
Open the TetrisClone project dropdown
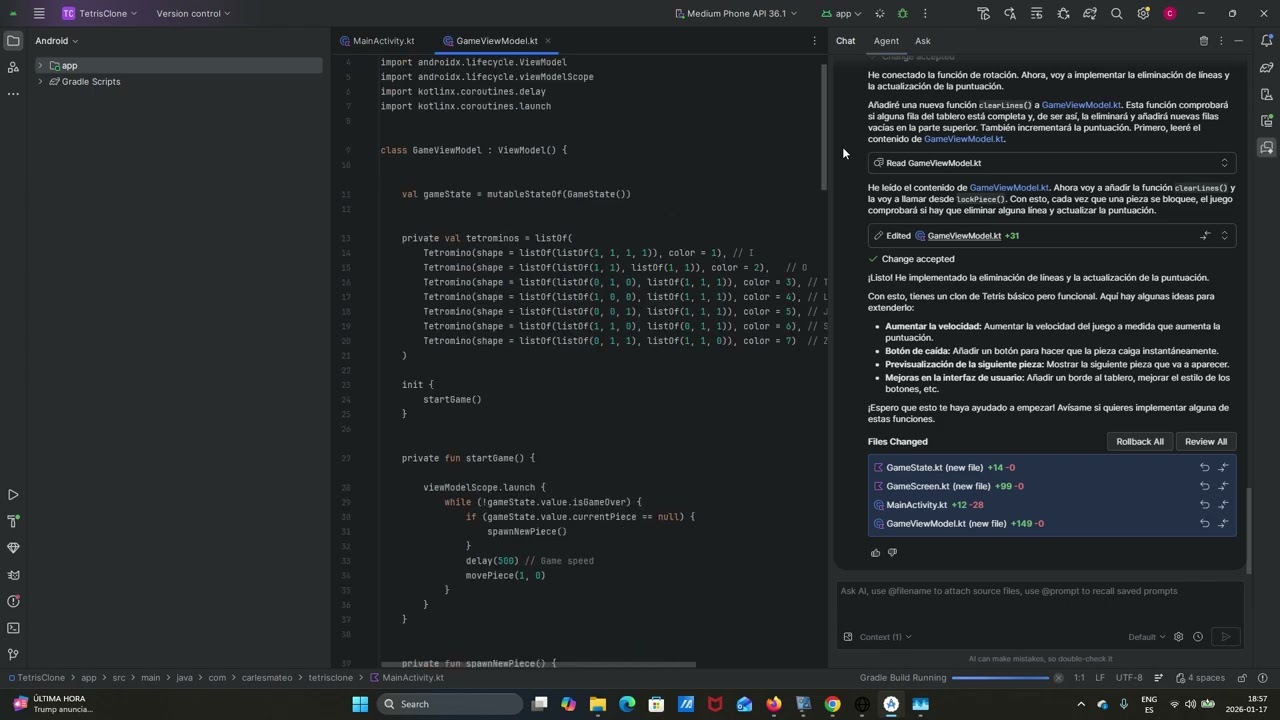[101, 13]
